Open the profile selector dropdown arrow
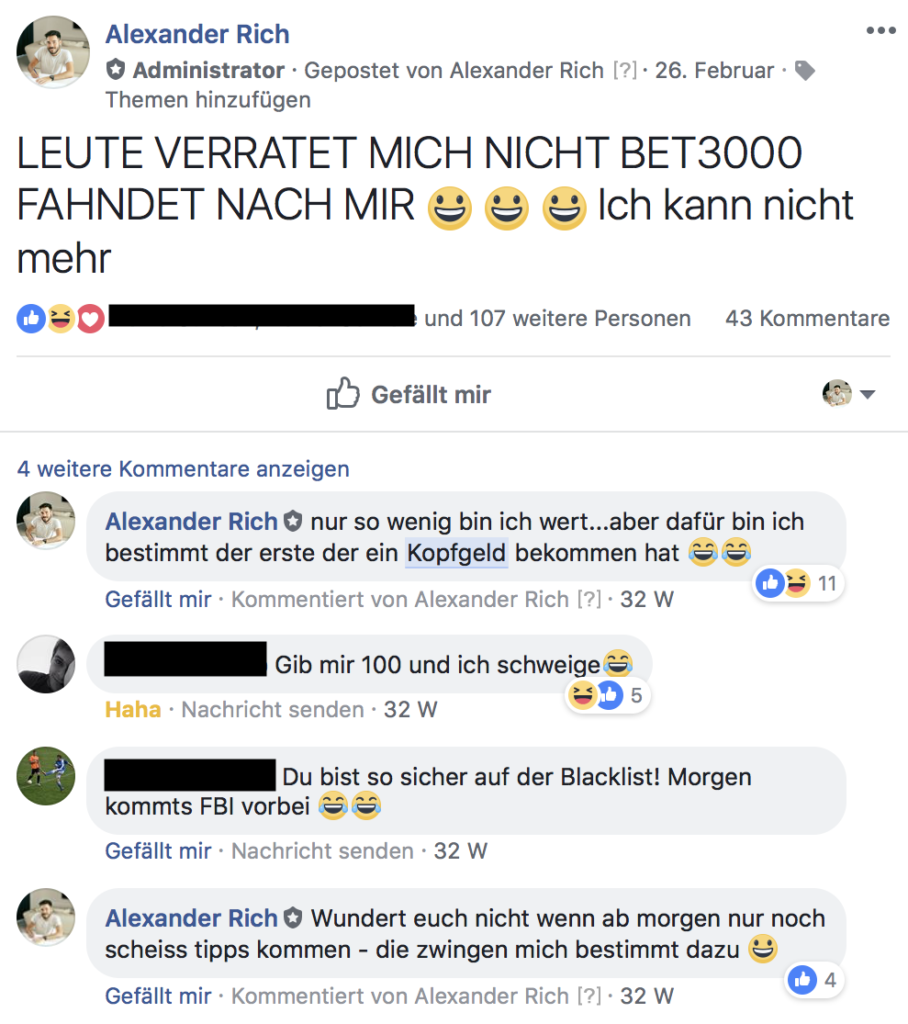Screen dimensions: 908x1024 pyautogui.click(x=867, y=394)
